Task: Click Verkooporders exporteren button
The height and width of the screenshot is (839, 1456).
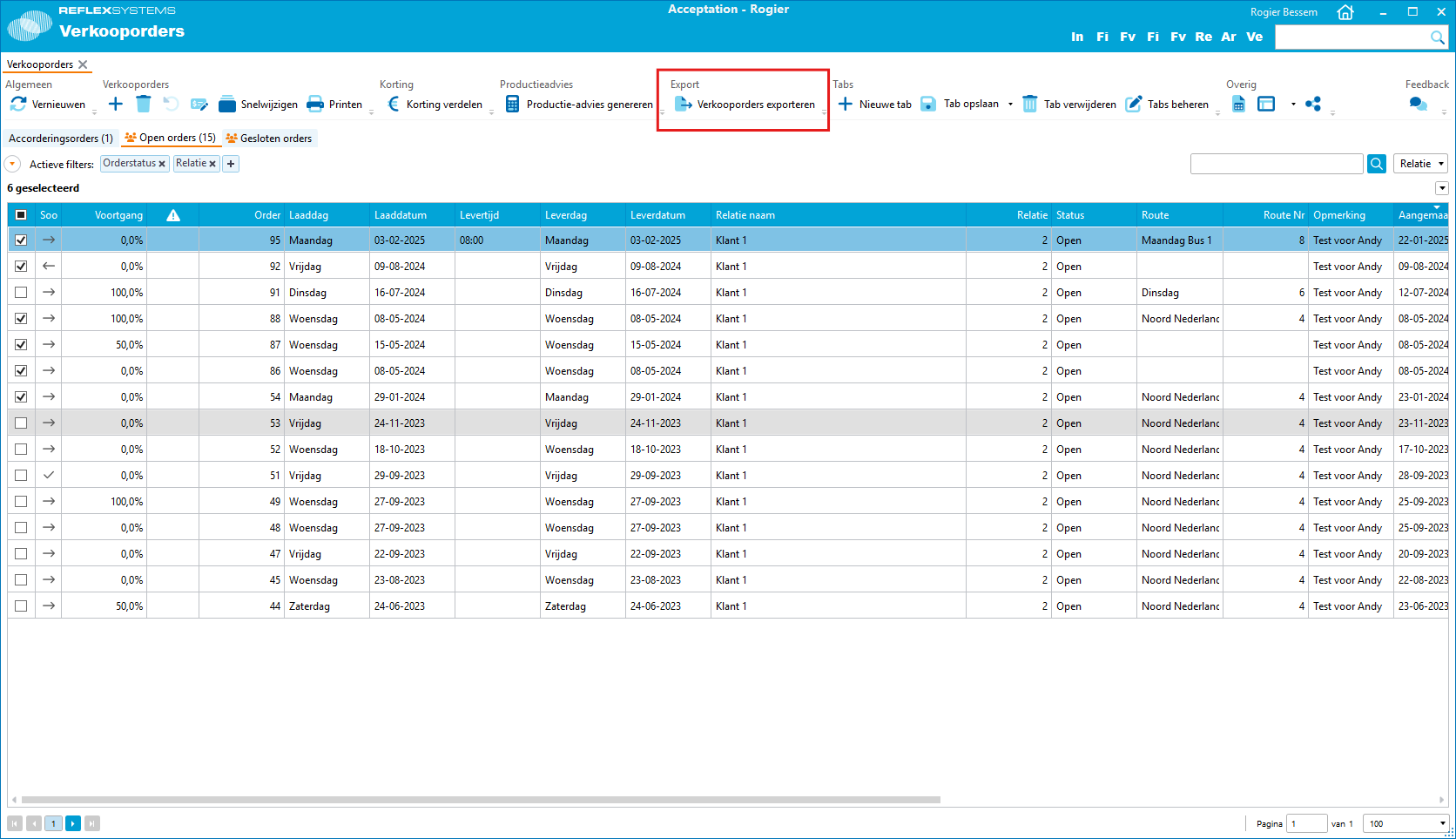Action: [x=745, y=105]
